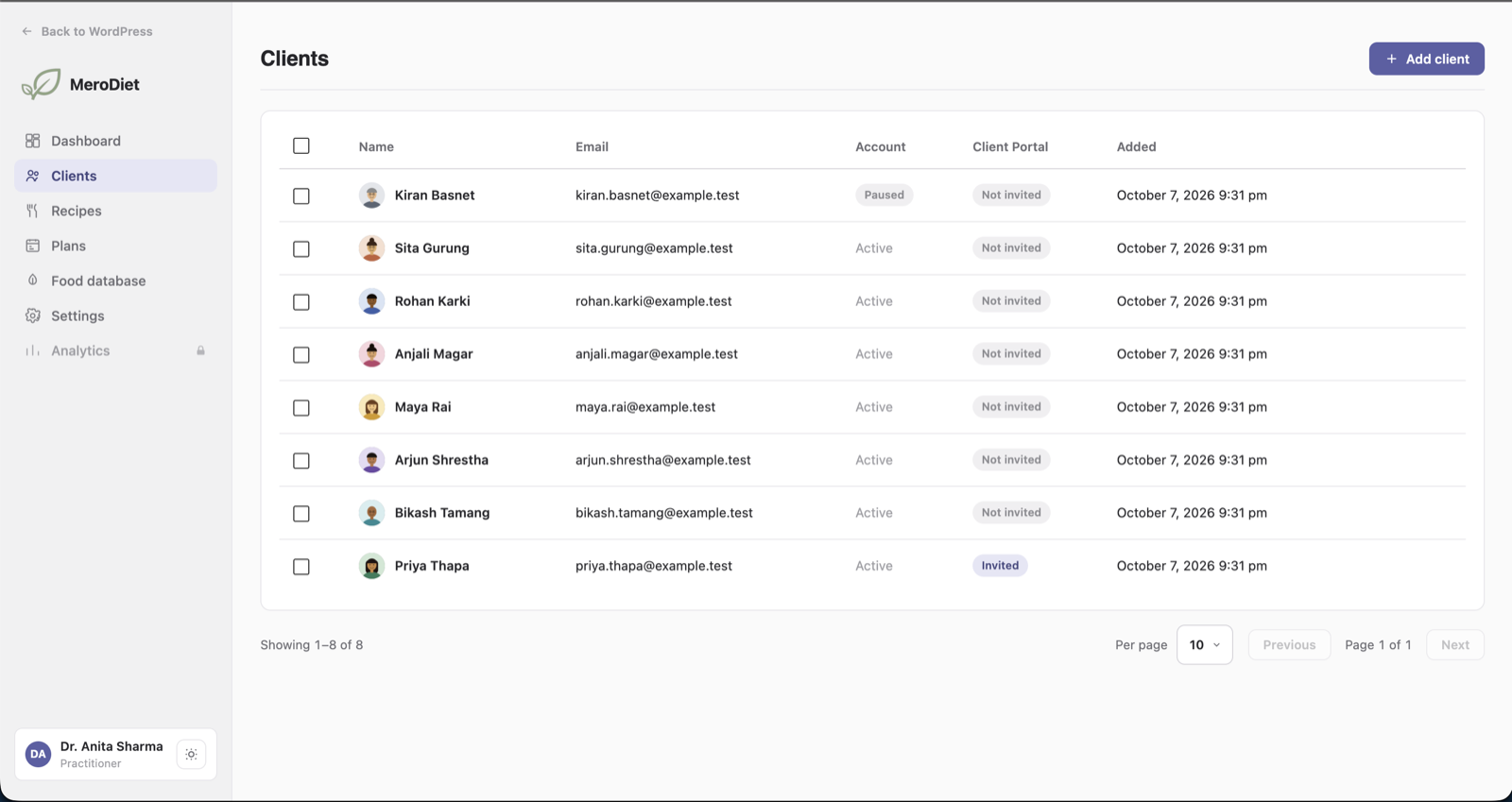This screenshot has width=1512, height=802.
Task: Click the Invited badge for Priya Thapa
Action: pyautogui.click(x=1000, y=566)
